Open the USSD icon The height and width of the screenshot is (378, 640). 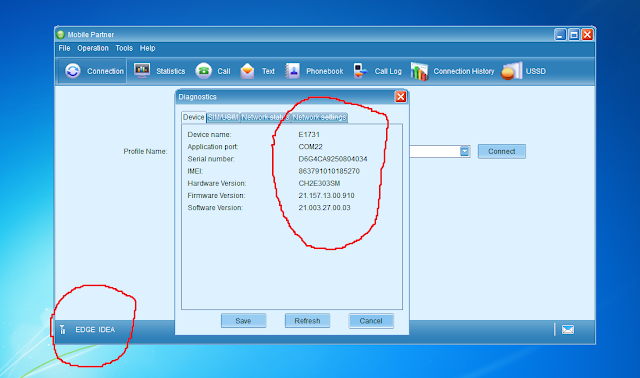click(512, 71)
